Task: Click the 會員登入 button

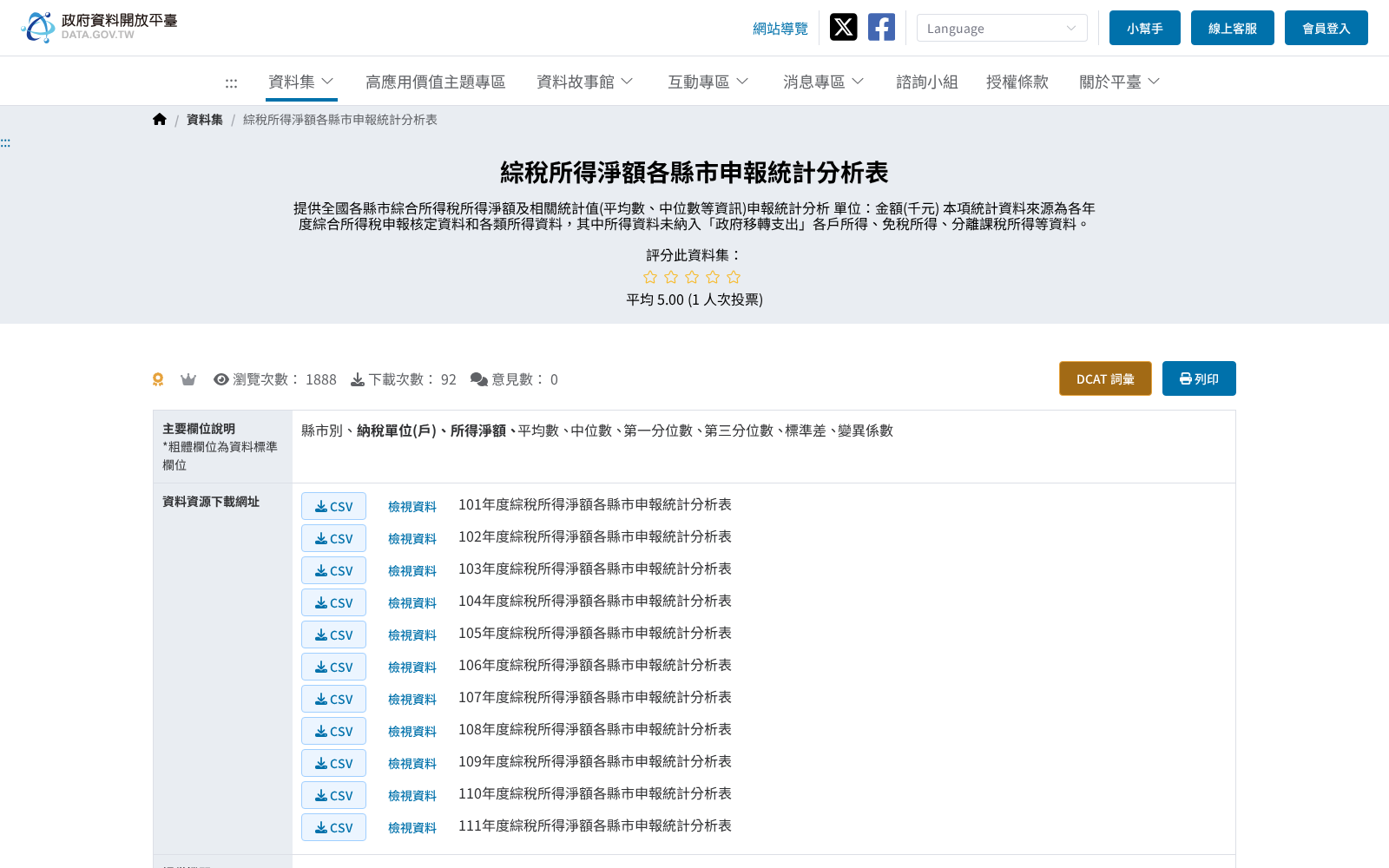Action: pos(1326,28)
